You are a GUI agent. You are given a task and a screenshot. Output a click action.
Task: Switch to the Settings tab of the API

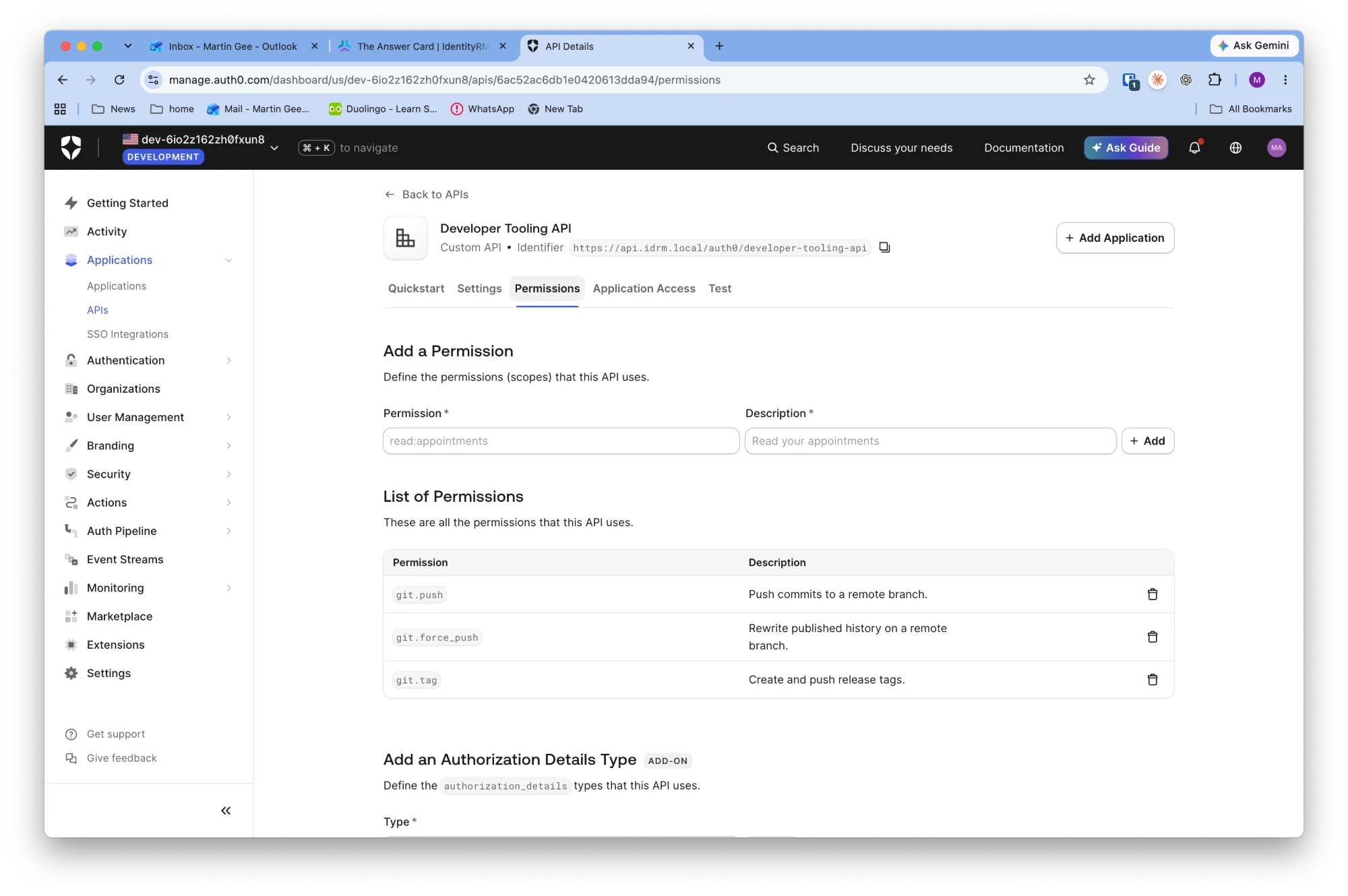pos(479,288)
